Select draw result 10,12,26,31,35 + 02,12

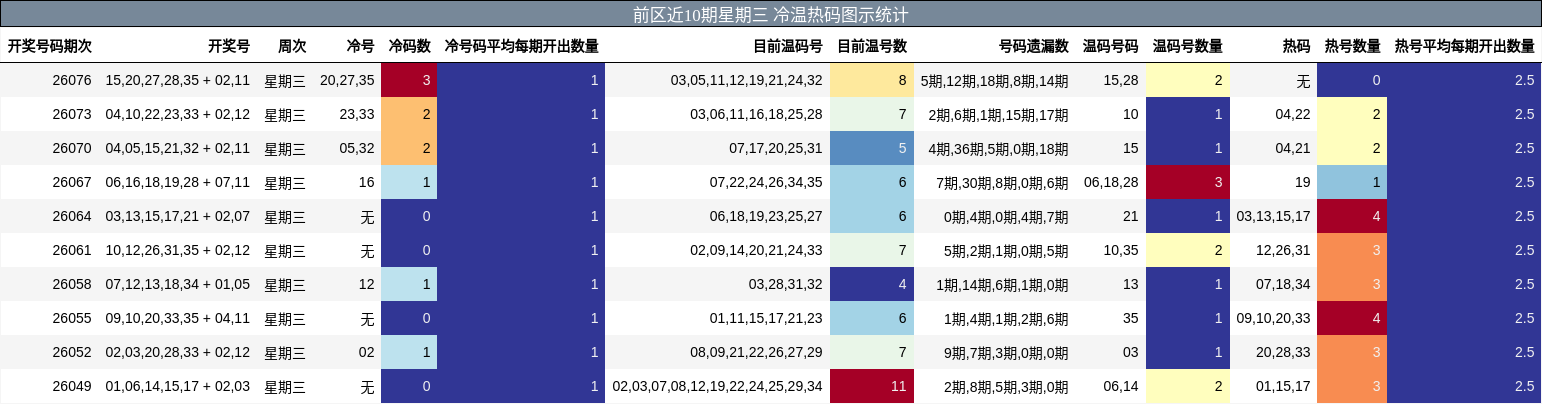(x=178, y=250)
